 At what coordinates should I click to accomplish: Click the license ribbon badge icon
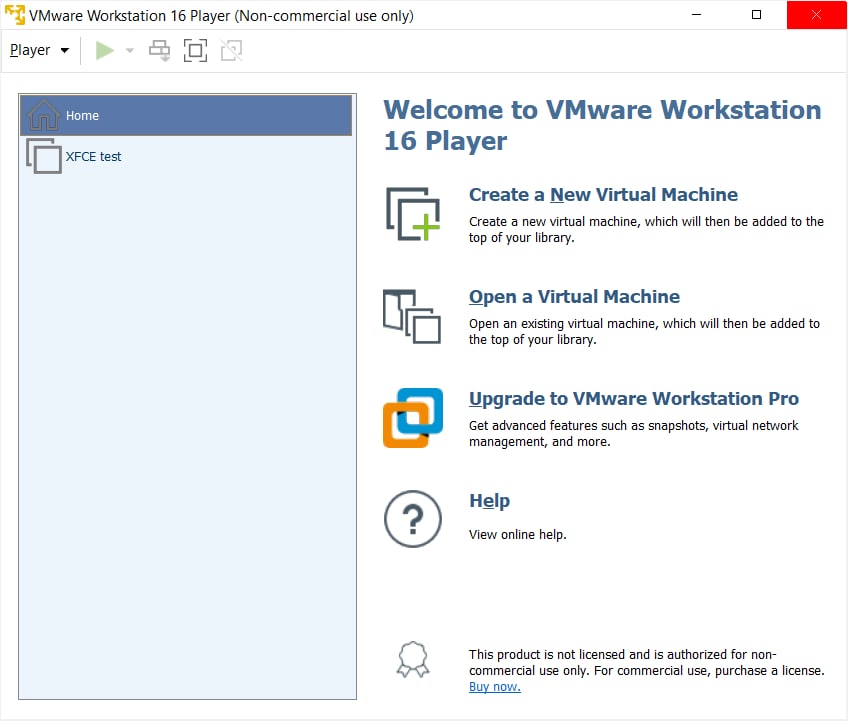pos(413,659)
